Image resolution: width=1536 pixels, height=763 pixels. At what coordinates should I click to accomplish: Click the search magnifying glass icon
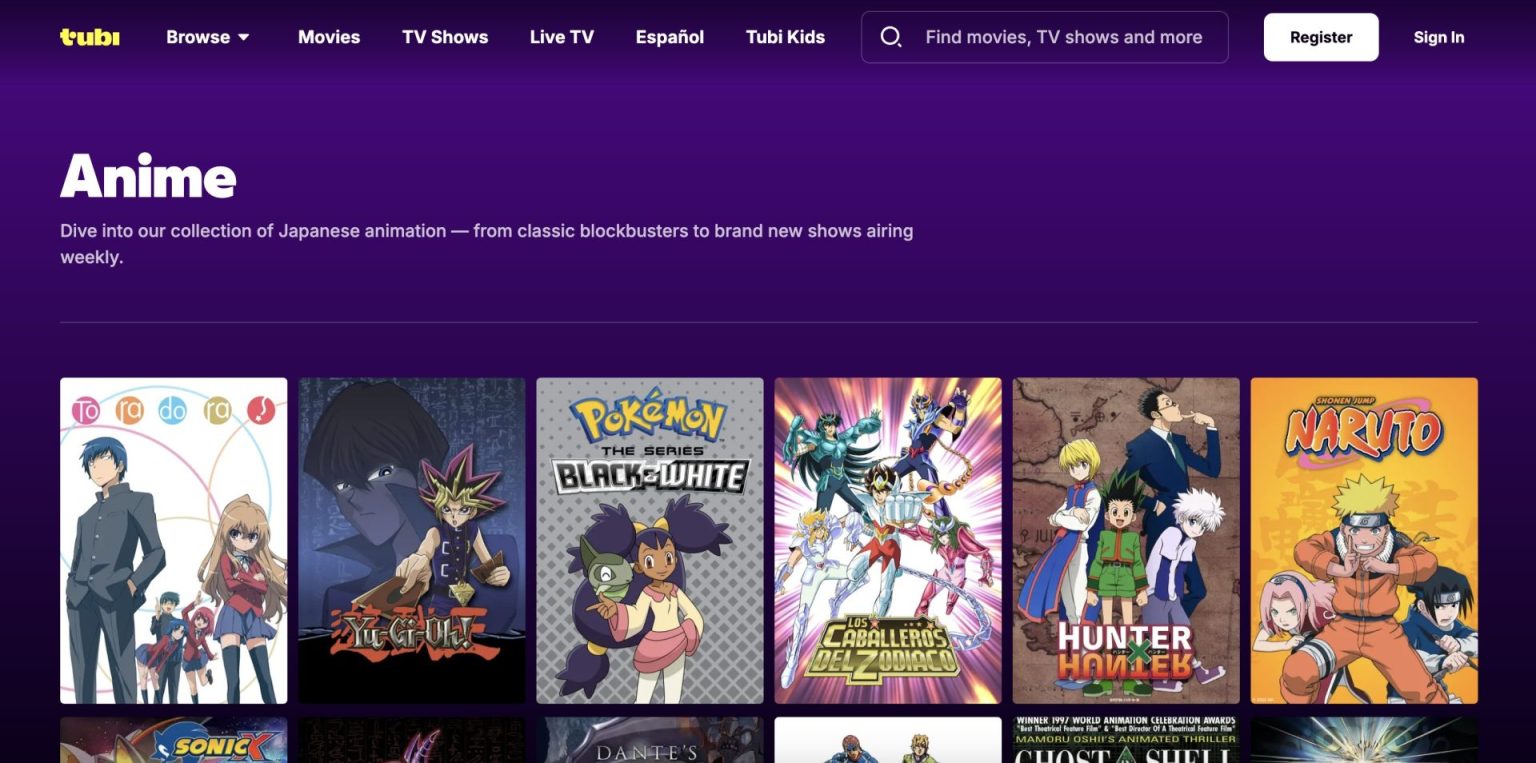[x=891, y=37]
